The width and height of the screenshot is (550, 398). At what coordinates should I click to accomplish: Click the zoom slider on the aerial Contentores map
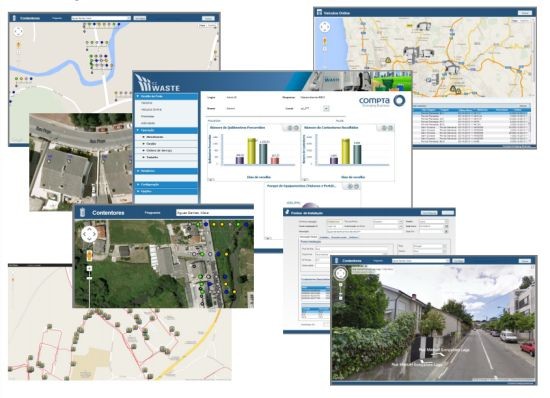[89, 278]
